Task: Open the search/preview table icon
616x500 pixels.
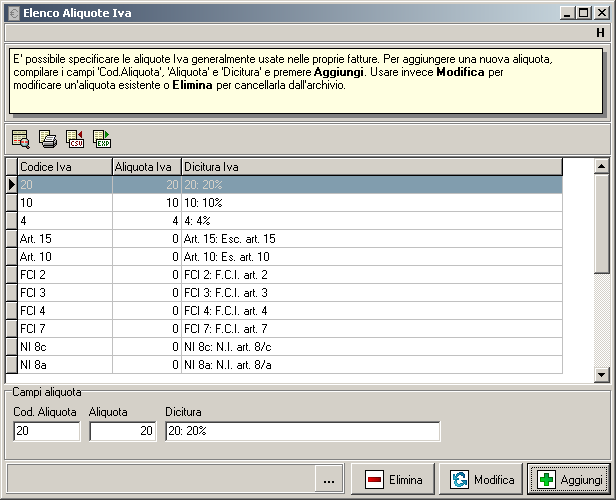Action: coord(21,139)
